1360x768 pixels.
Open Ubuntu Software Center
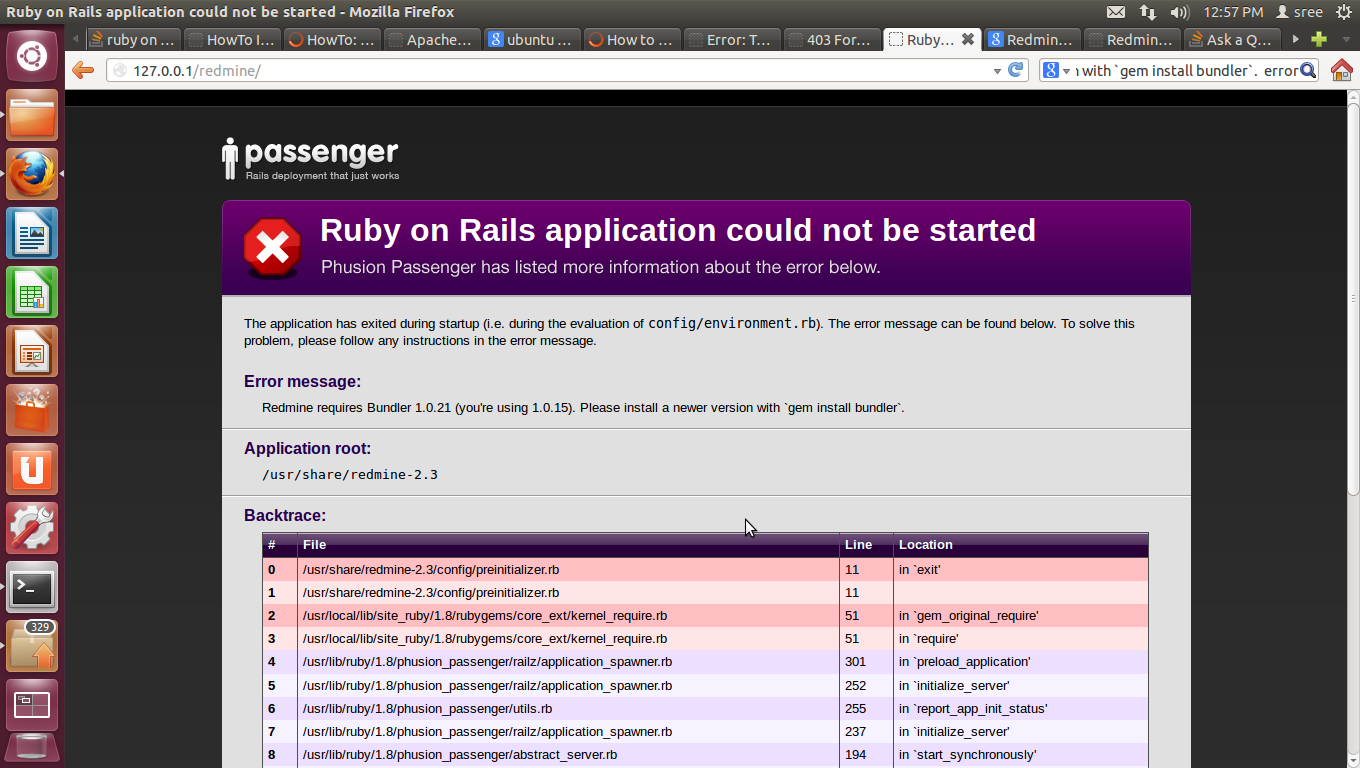point(33,411)
